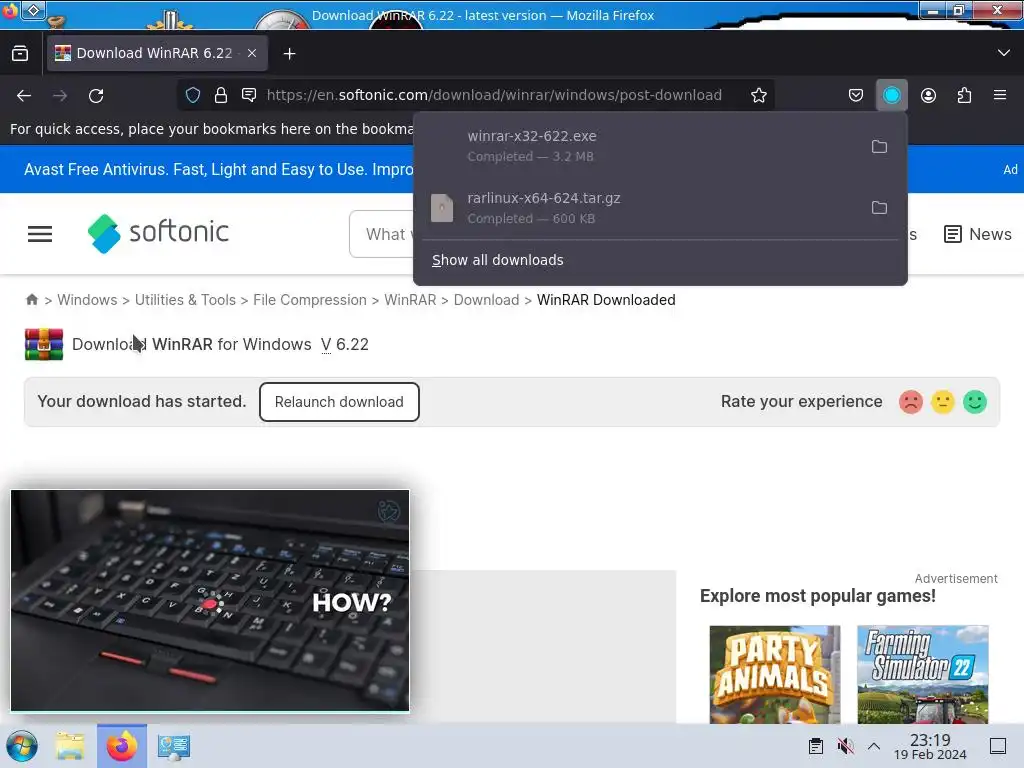Open a new tab
Viewport: 1024px width, 768px height.
click(x=289, y=54)
